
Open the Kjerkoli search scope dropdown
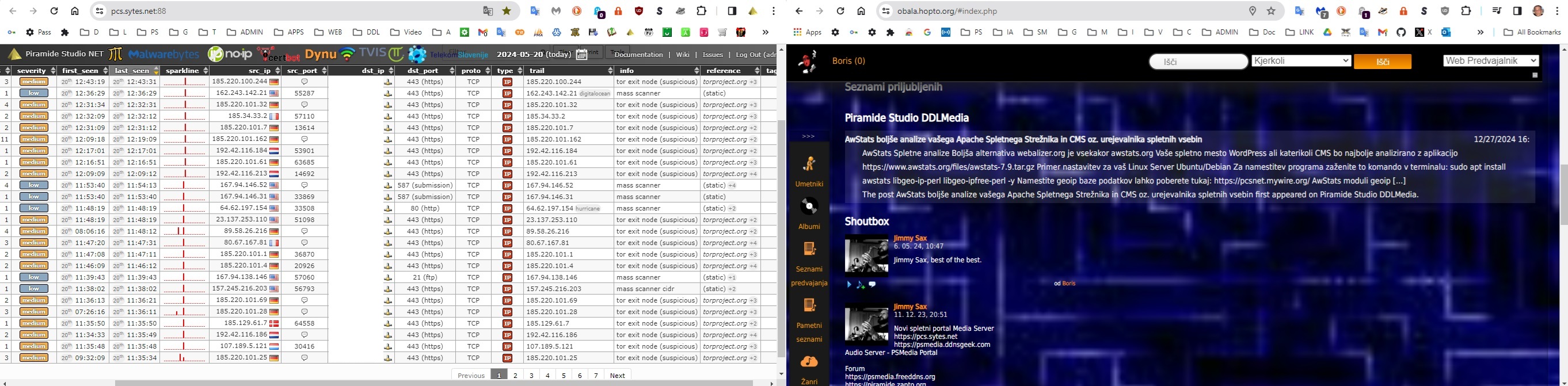coord(1301,61)
